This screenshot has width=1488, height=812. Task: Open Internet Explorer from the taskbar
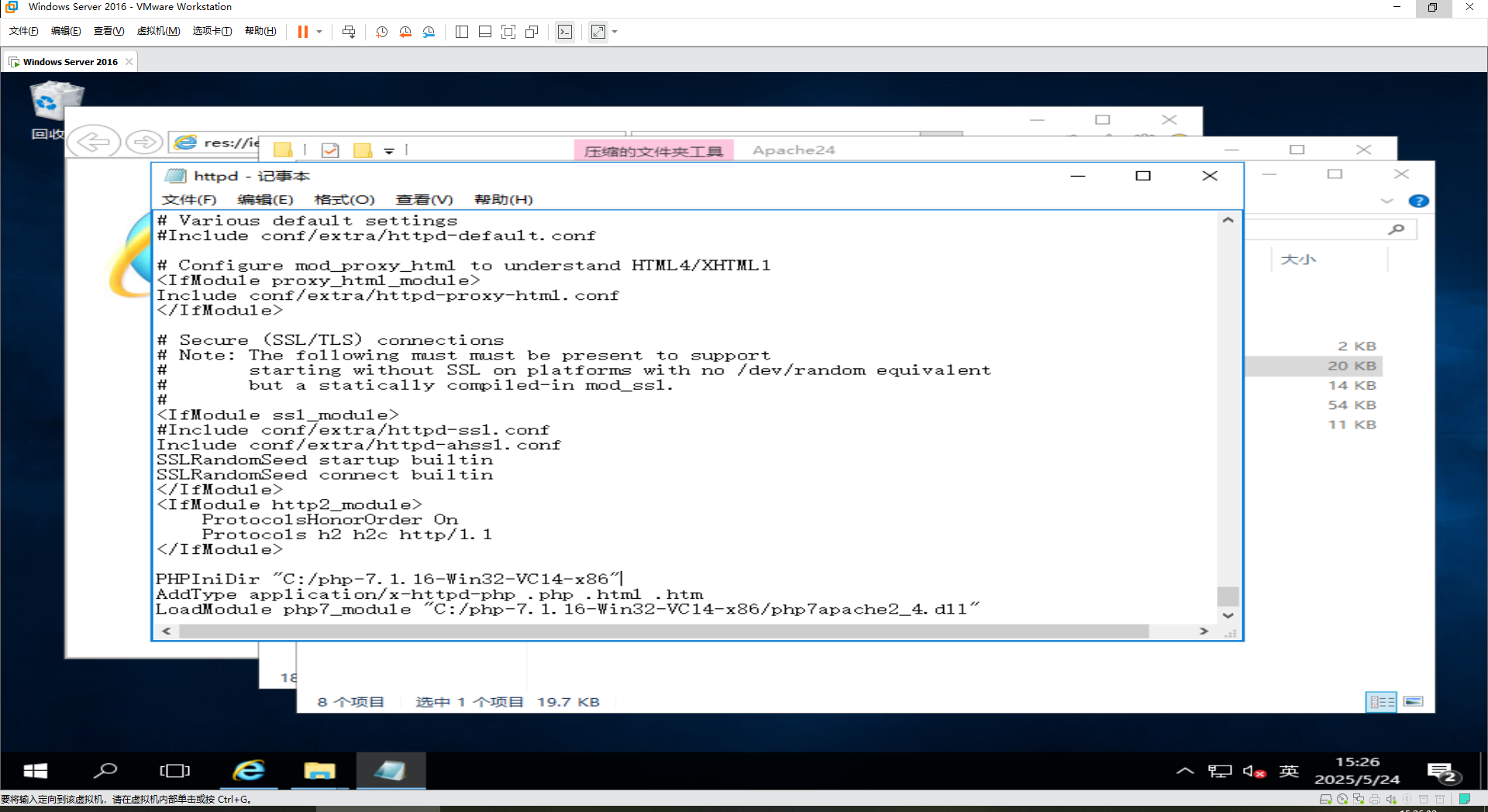pyautogui.click(x=250, y=771)
